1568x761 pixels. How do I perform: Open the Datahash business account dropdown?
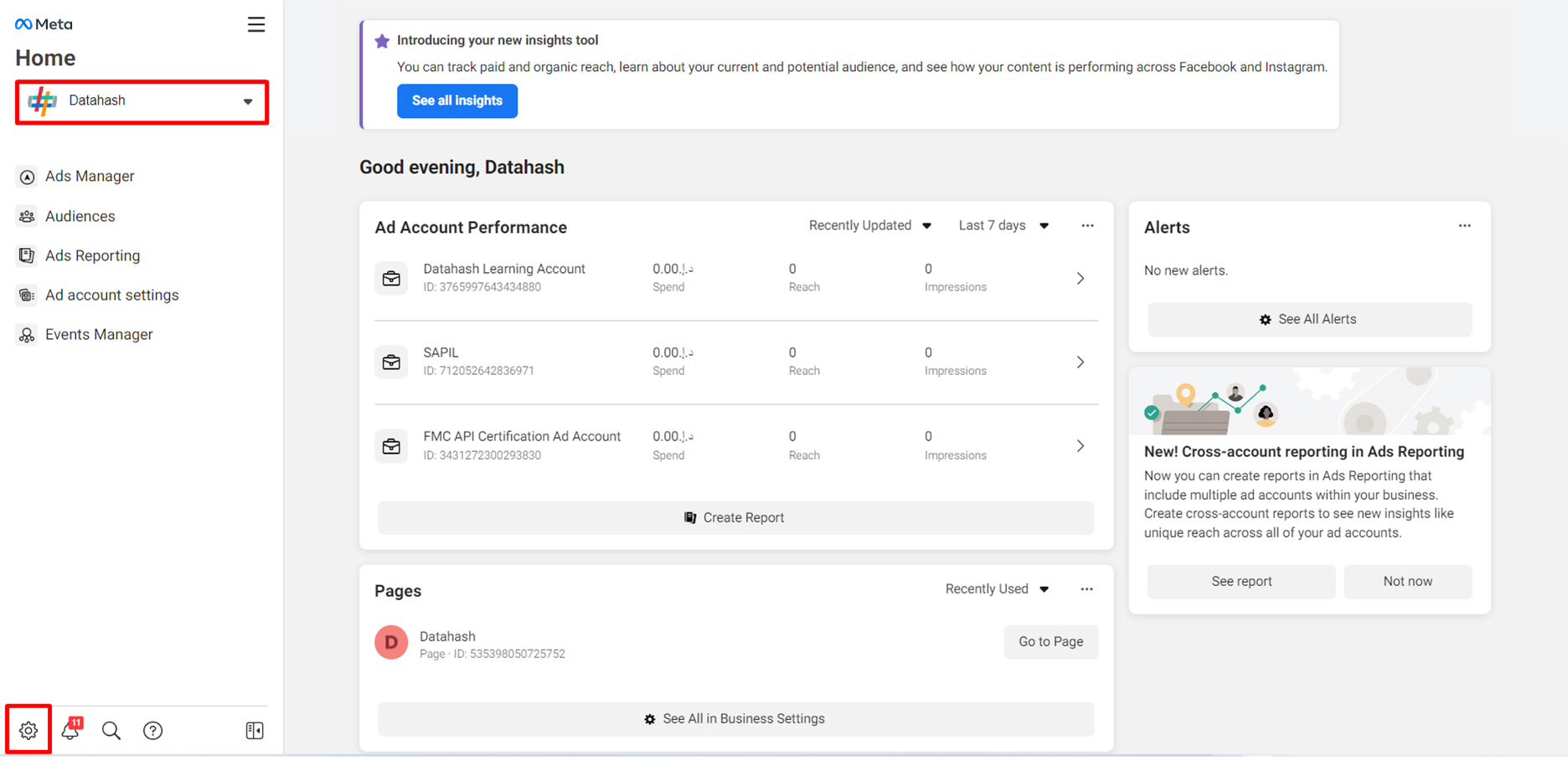click(142, 101)
